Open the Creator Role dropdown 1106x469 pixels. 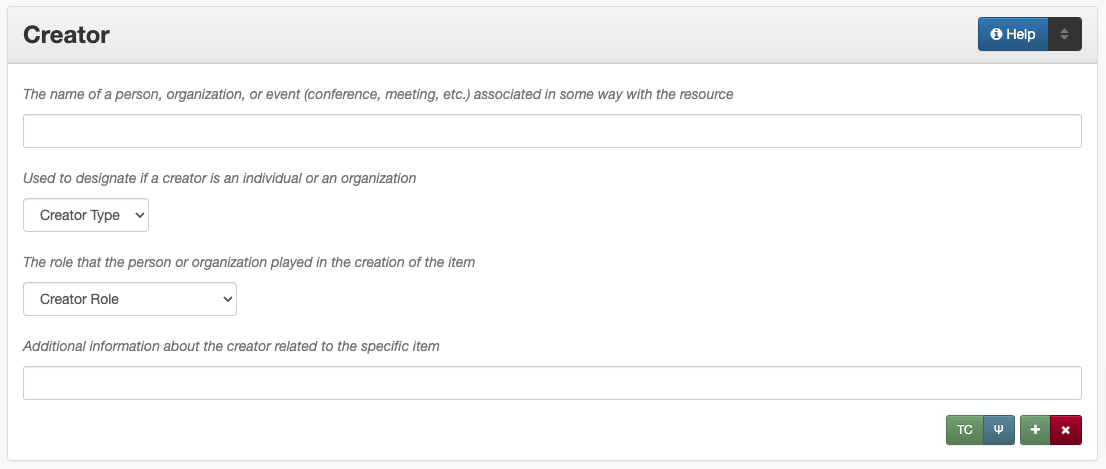[129, 299]
